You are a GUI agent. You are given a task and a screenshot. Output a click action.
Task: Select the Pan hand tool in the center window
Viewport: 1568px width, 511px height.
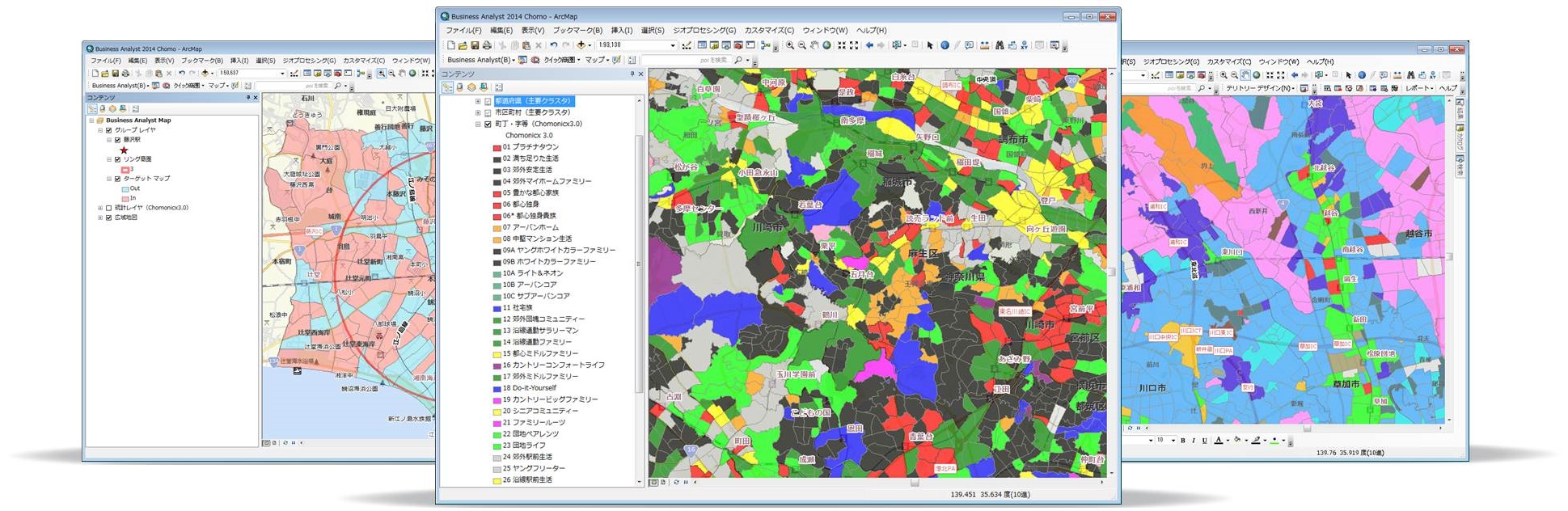tap(814, 45)
